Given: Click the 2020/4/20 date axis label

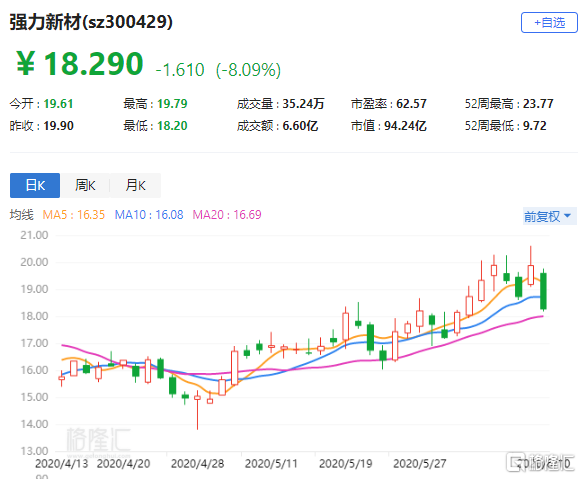Looking at the screenshot, I should click(x=123, y=463).
